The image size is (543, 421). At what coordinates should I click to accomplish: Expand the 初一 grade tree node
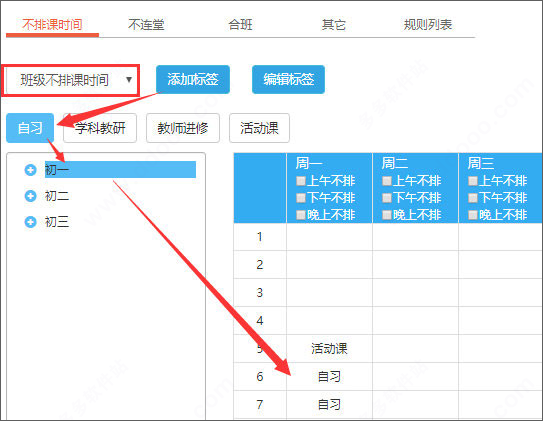coord(30,170)
